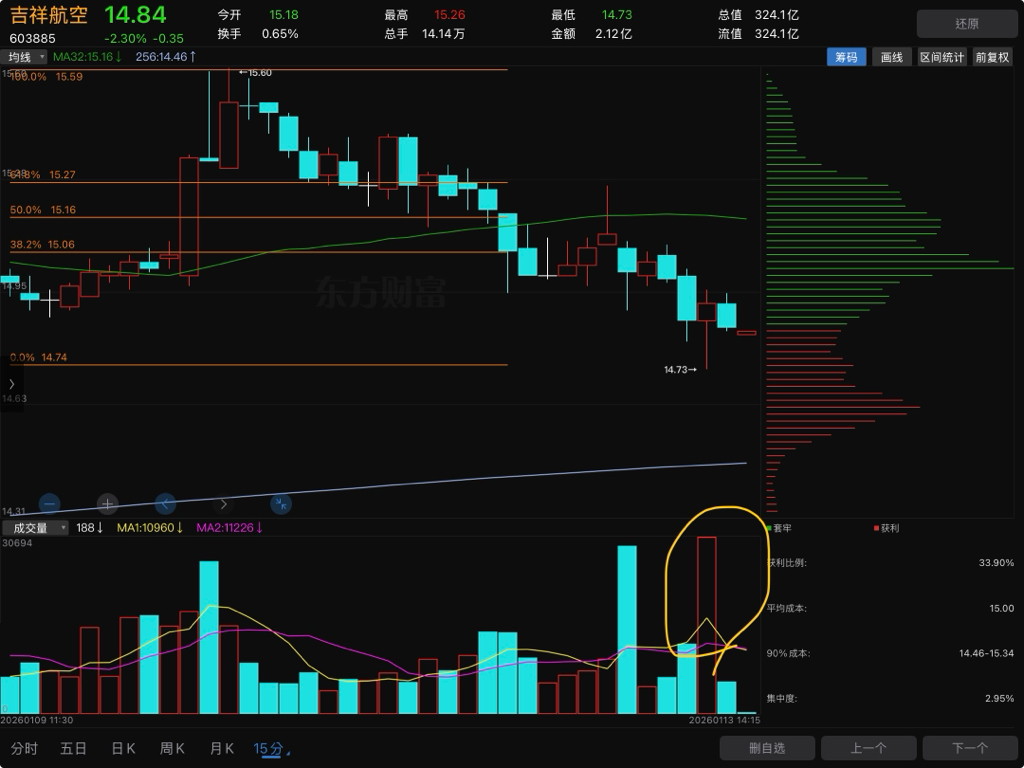Switch to the 分时 tab
Screen dimensions: 1024x768
[24, 748]
